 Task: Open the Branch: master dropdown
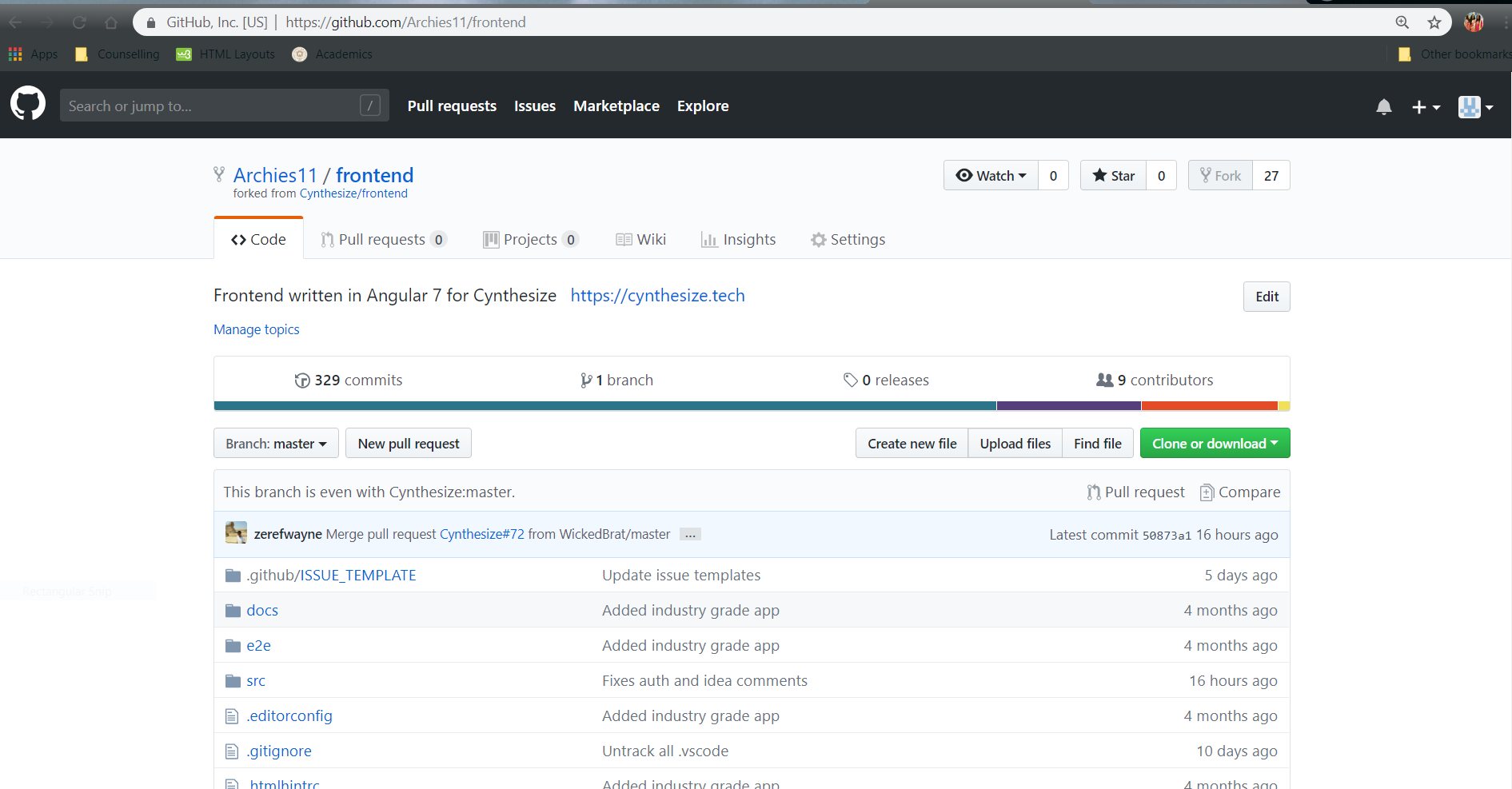coord(276,443)
